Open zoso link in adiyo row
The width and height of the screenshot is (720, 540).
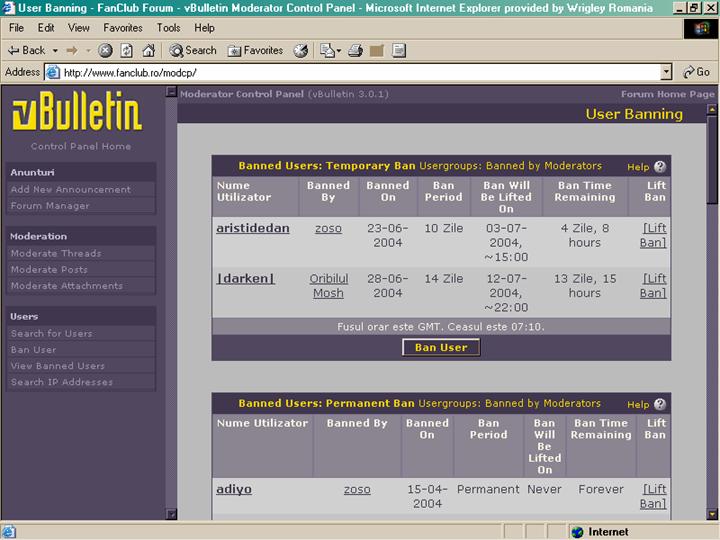tap(357, 489)
